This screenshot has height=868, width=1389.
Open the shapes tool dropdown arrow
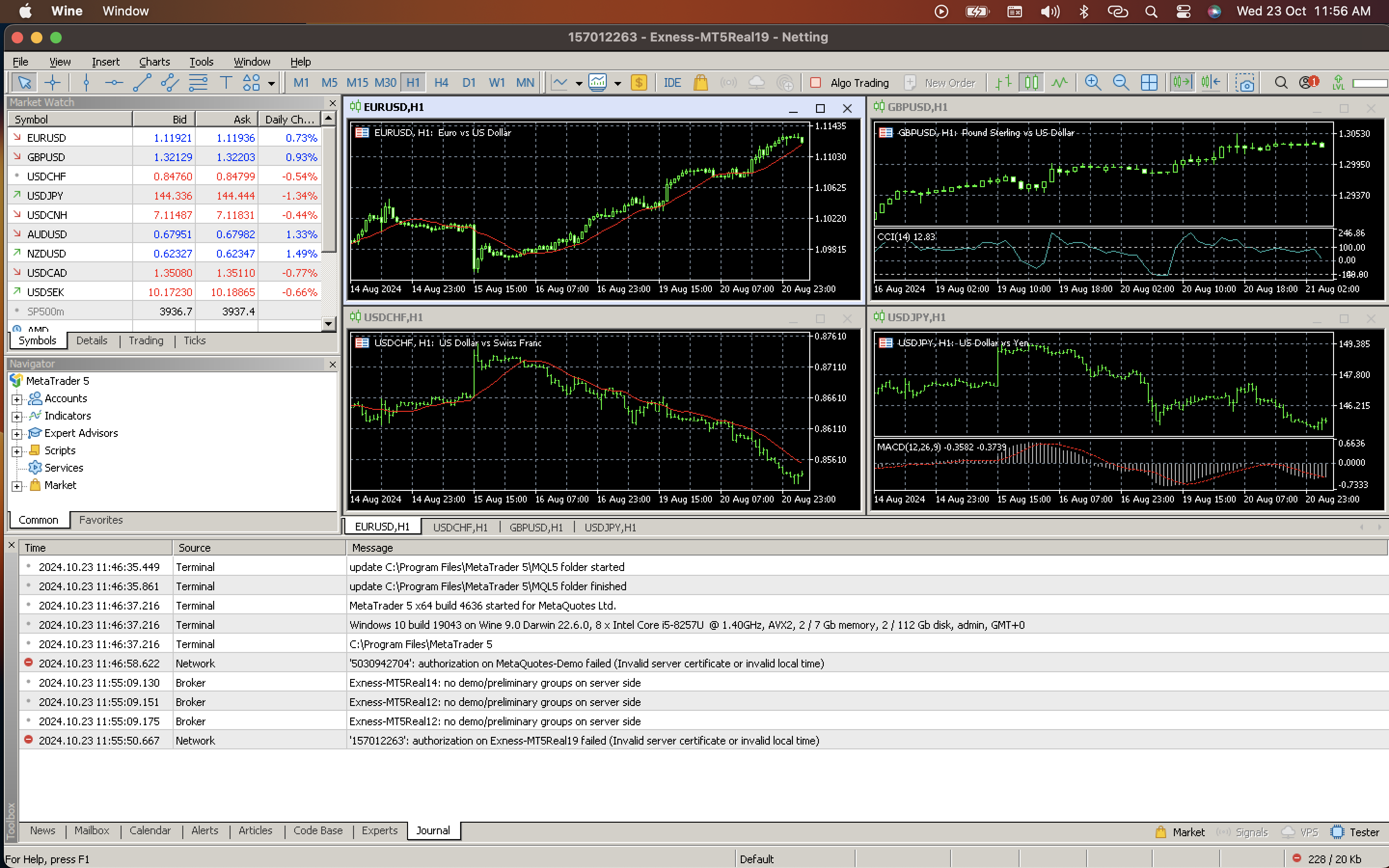click(272, 84)
